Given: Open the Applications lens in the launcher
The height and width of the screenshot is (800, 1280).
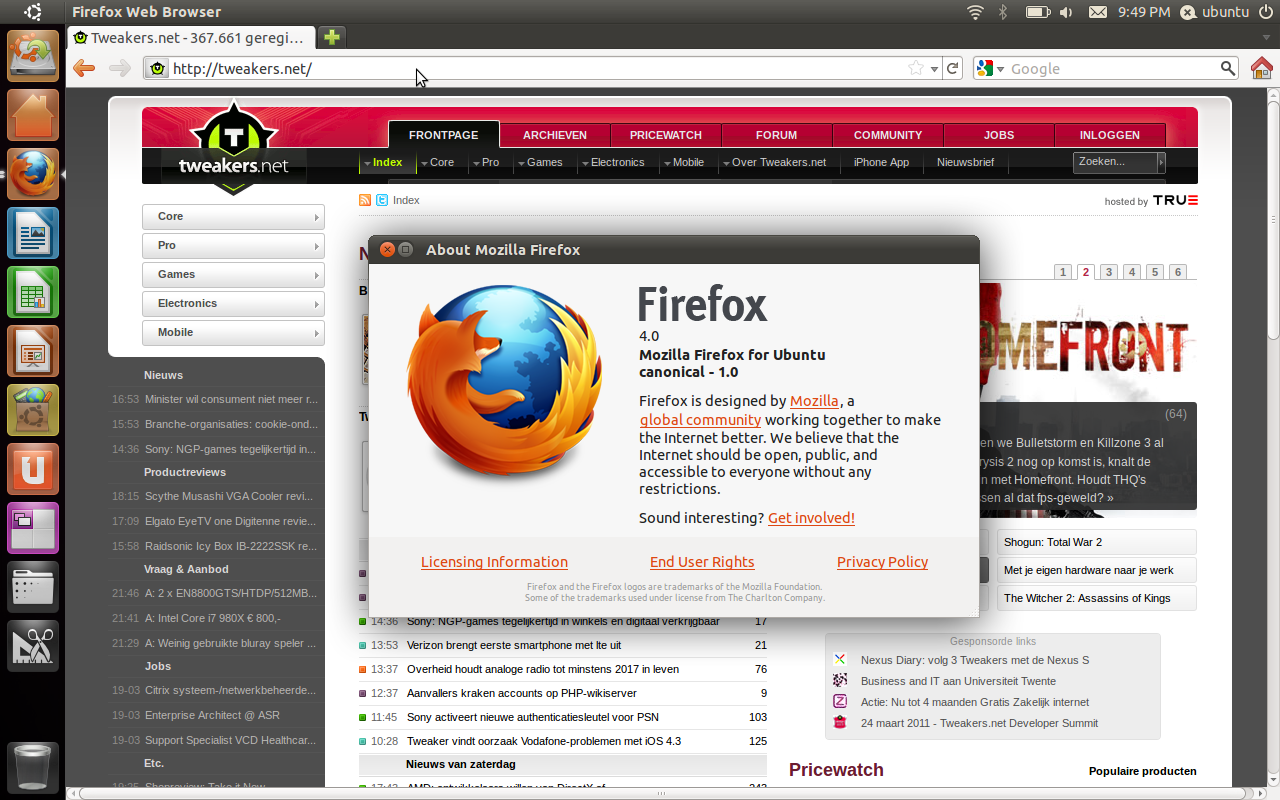Looking at the screenshot, I should (33, 646).
